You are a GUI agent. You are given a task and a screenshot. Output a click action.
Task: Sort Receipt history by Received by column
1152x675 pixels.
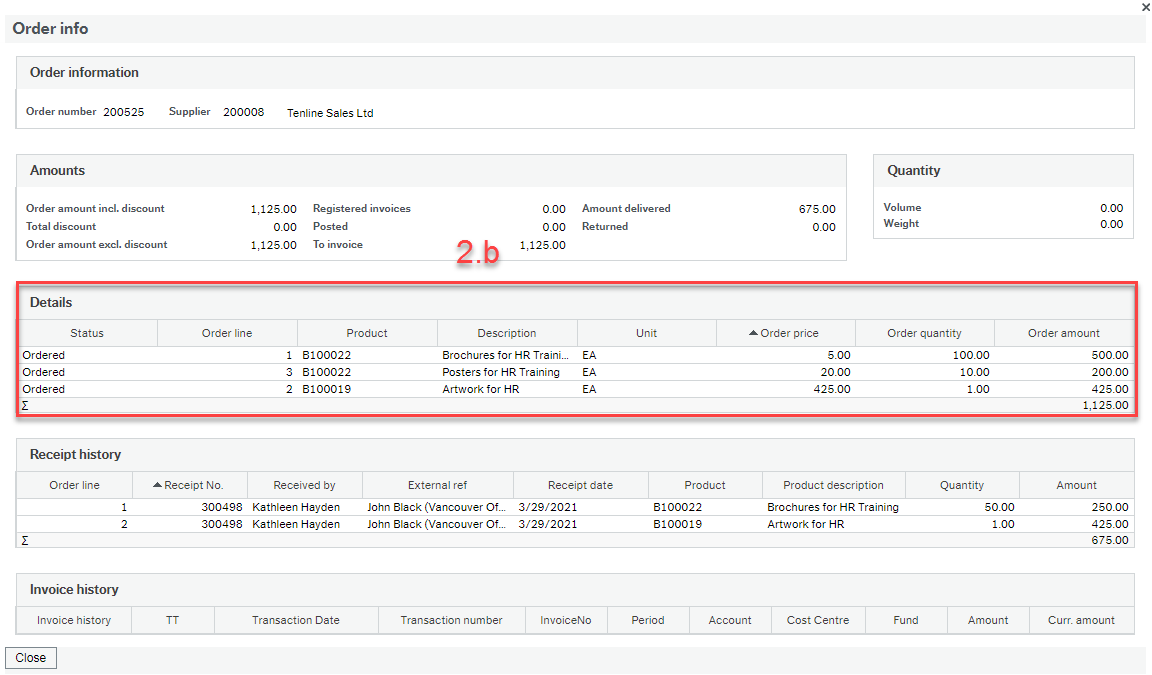click(x=304, y=485)
